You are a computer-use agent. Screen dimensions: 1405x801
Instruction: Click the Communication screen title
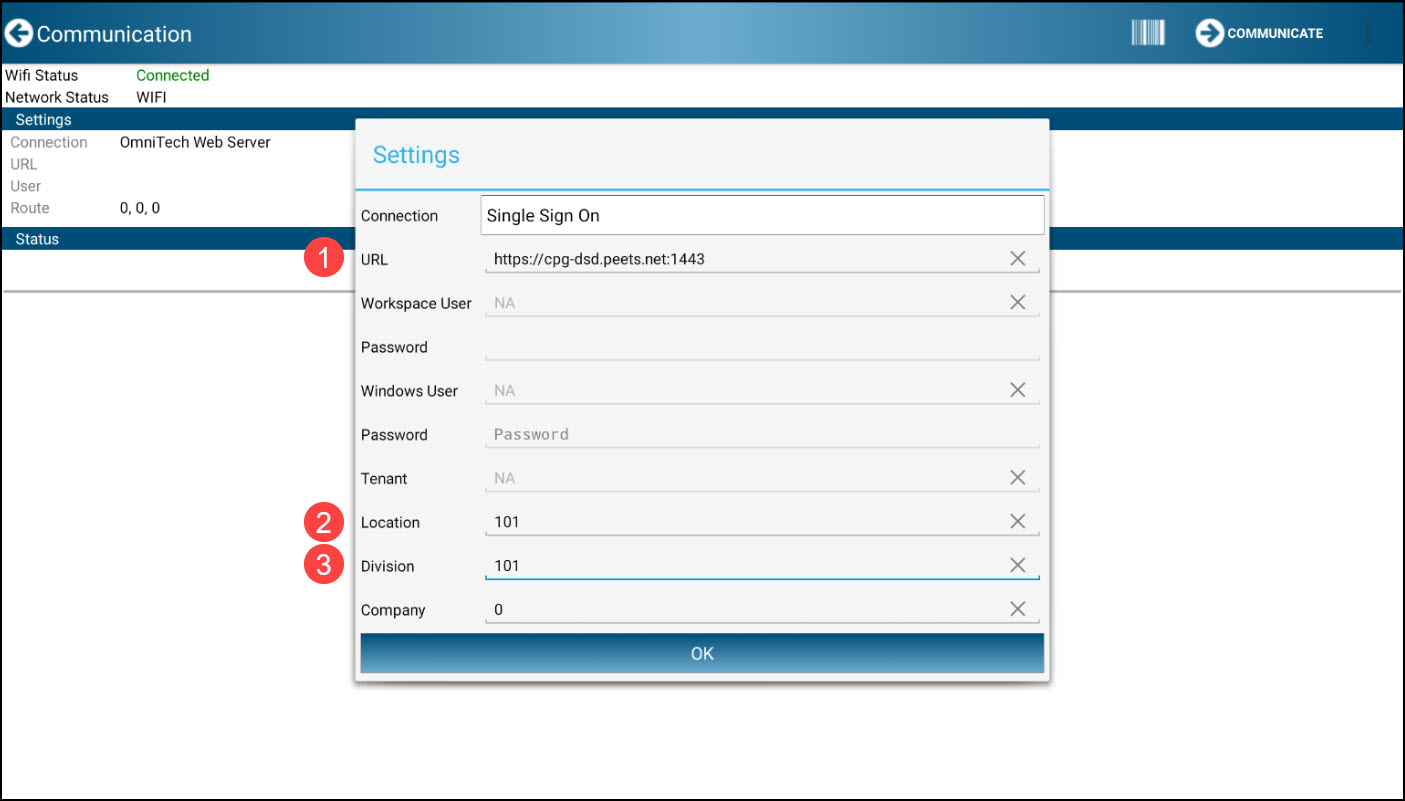[x=114, y=34]
